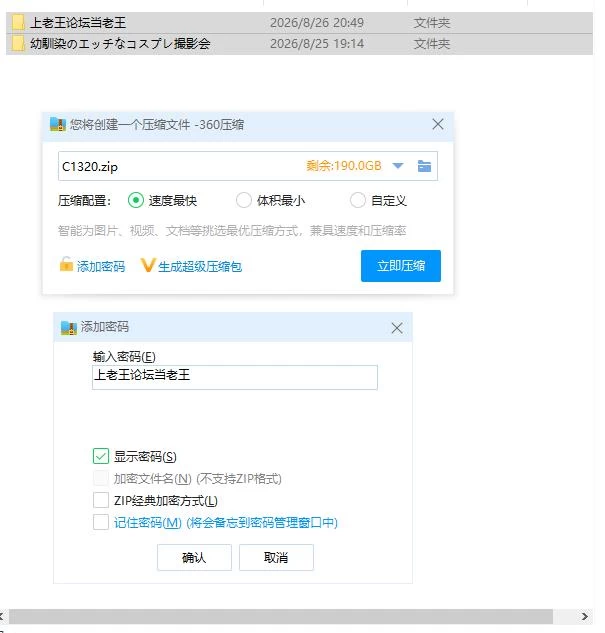This screenshot has height=633, width=605.
Task: Click 剩余:190.0GB free space text
Action: click(343, 166)
